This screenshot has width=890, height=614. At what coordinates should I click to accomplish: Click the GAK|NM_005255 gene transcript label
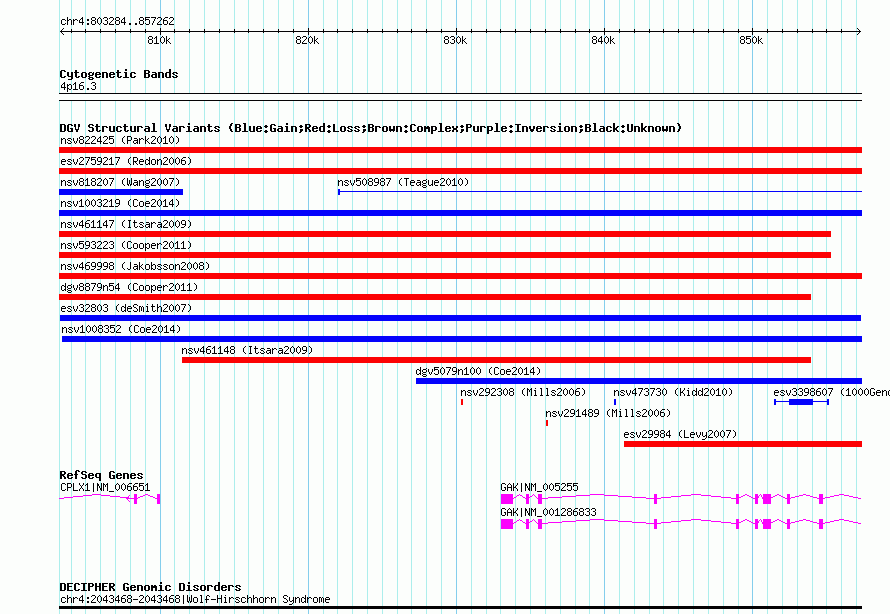pos(539,487)
